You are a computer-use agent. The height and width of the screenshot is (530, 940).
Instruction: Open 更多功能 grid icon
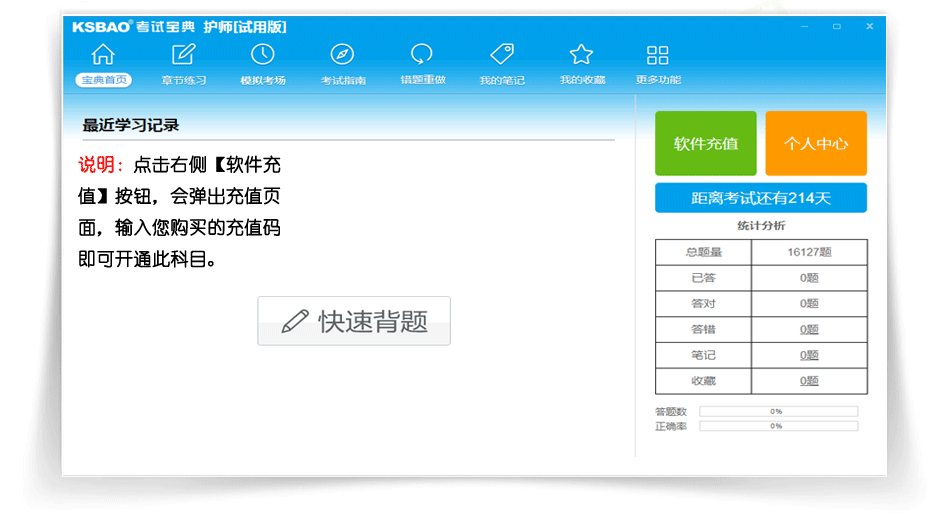click(x=658, y=56)
